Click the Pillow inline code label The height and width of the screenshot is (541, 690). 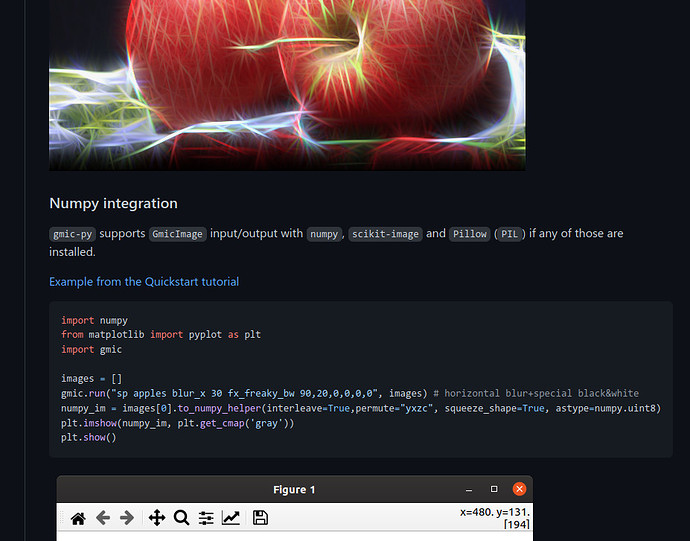pyautogui.click(x=469, y=234)
